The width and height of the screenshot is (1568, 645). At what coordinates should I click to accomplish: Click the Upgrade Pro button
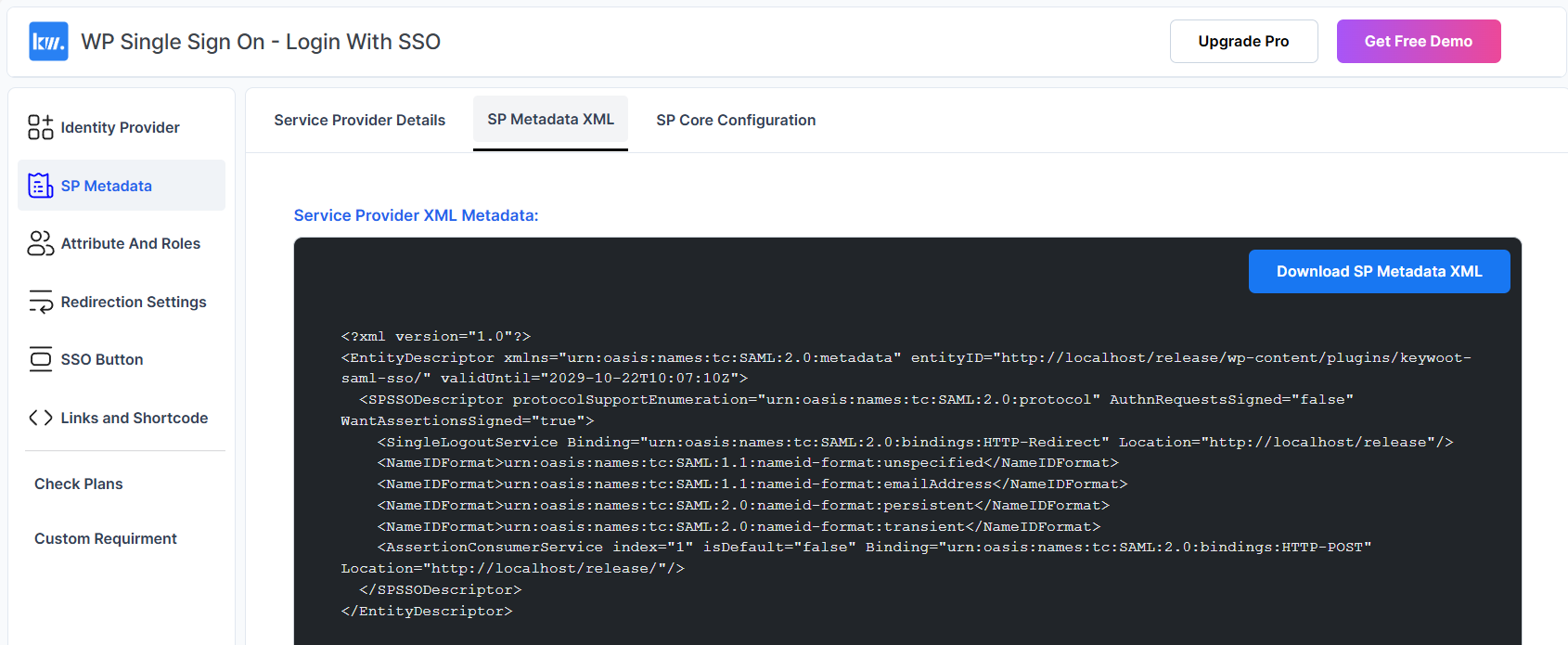click(x=1243, y=42)
